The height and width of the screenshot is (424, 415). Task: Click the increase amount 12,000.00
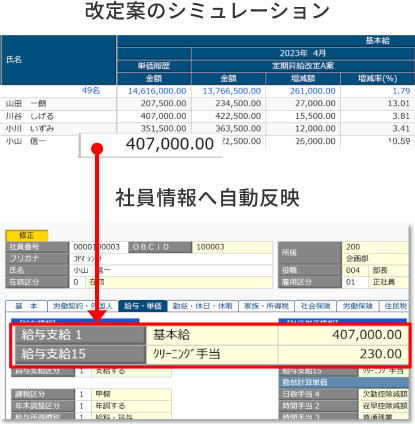[x=315, y=128]
